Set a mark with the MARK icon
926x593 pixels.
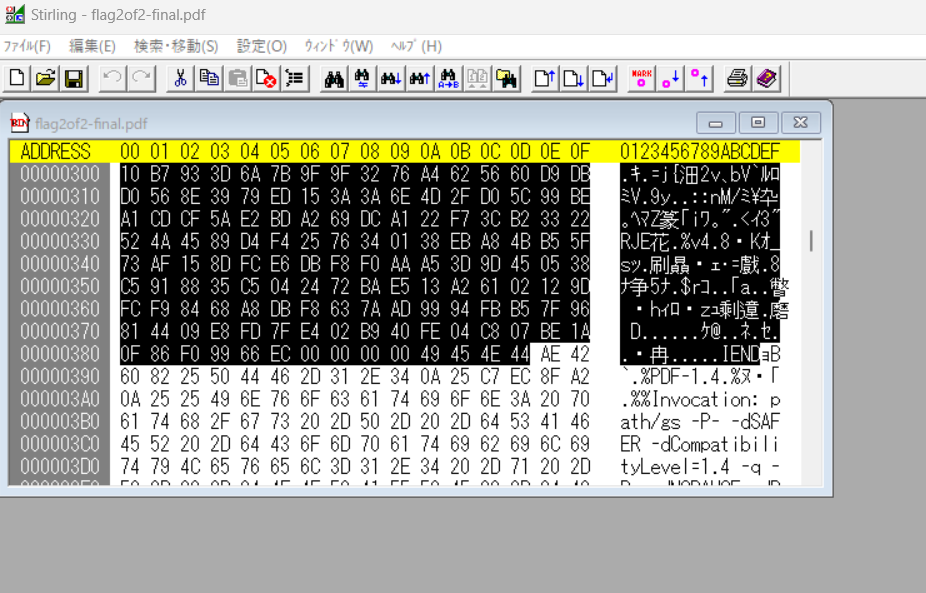click(x=641, y=78)
